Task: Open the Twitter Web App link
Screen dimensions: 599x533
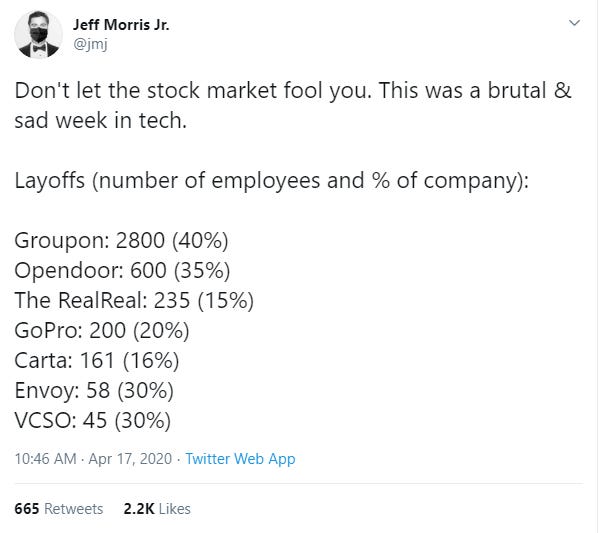Action: pos(240,458)
